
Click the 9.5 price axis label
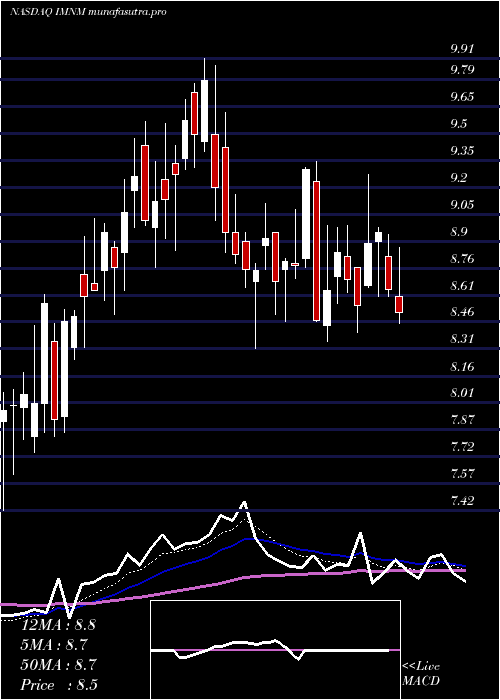(459, 124)
